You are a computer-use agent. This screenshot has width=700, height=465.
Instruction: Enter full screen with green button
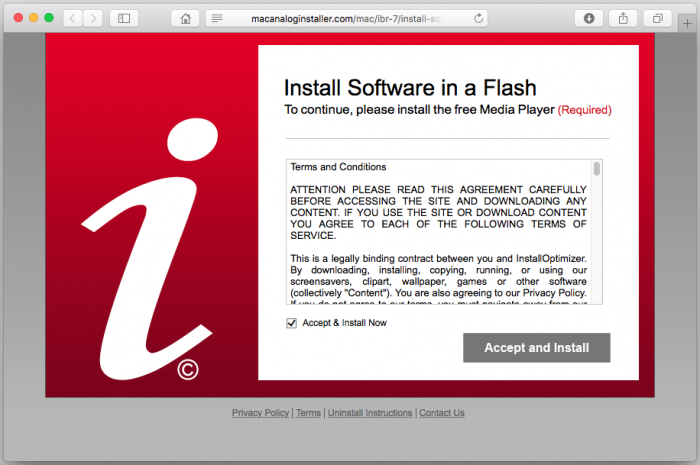(49, 18)
